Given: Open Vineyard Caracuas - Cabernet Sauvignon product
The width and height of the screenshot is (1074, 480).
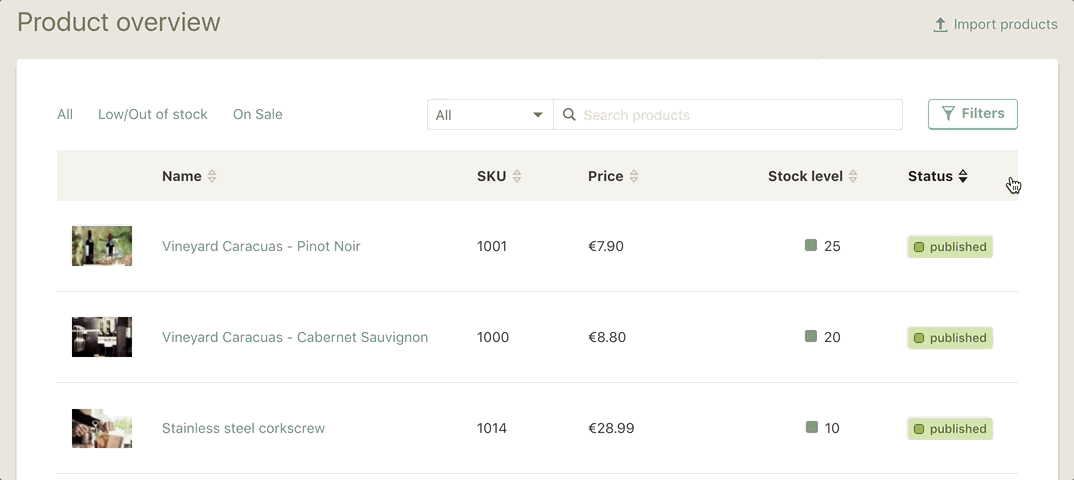Looking at the screenshot, I should (295, 337).
